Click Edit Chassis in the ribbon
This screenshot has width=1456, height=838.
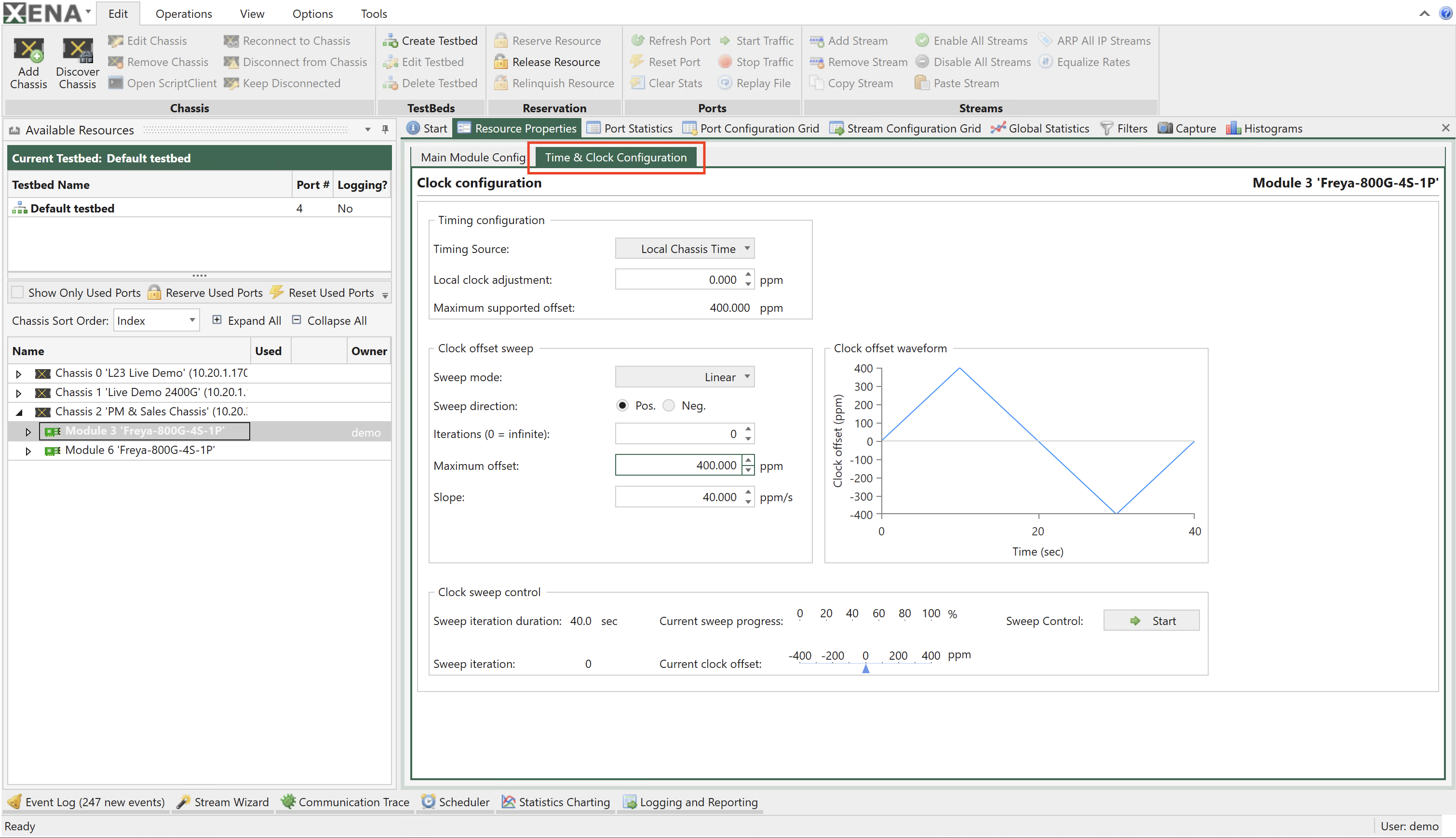click(x=148, y=41)
